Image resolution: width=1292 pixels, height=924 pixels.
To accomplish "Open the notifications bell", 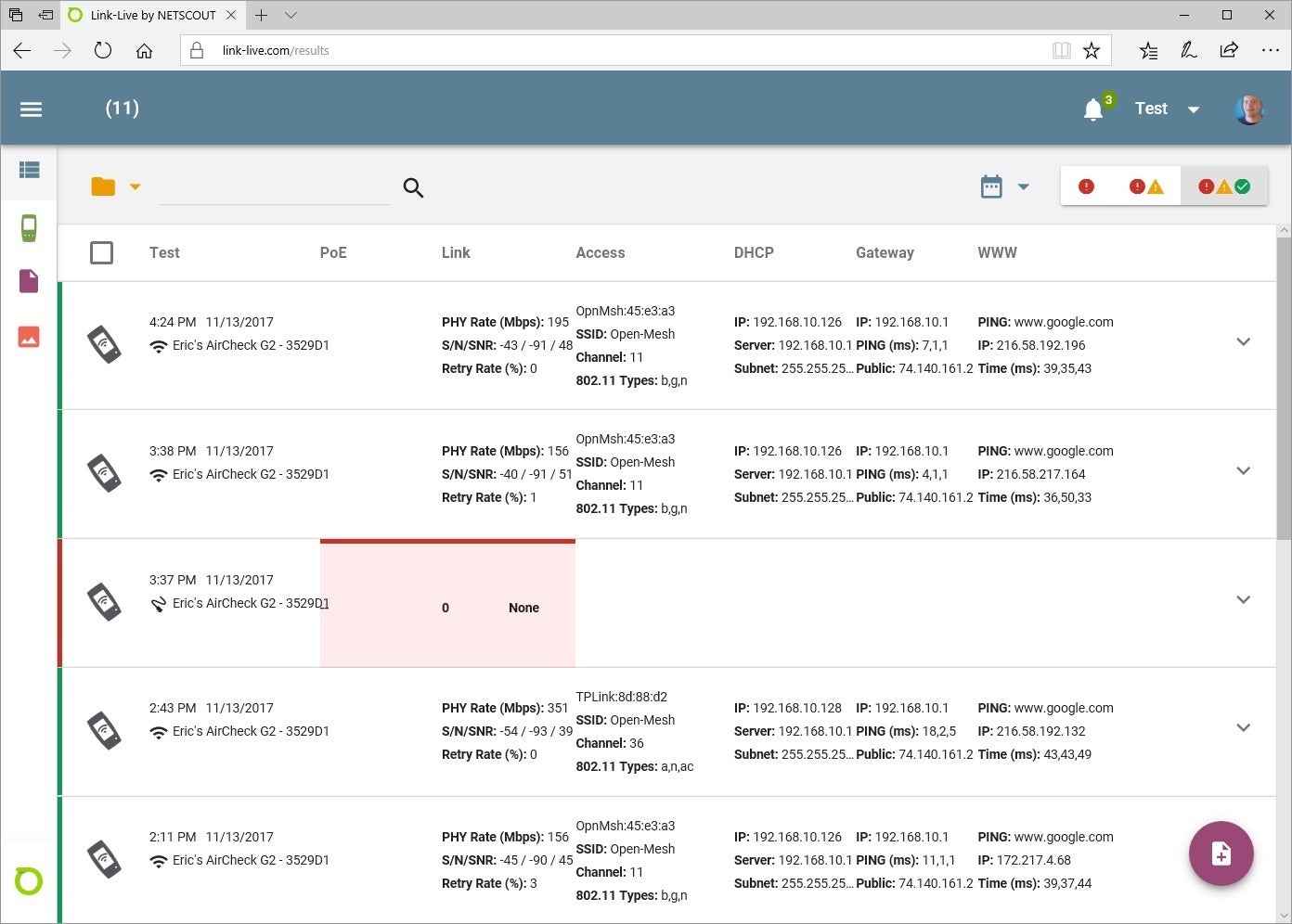I will coord(1093,109).
